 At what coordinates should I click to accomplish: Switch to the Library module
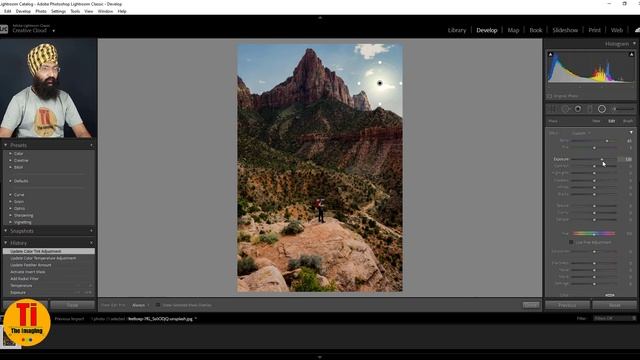pyautogui.click(x=457, y=30)
